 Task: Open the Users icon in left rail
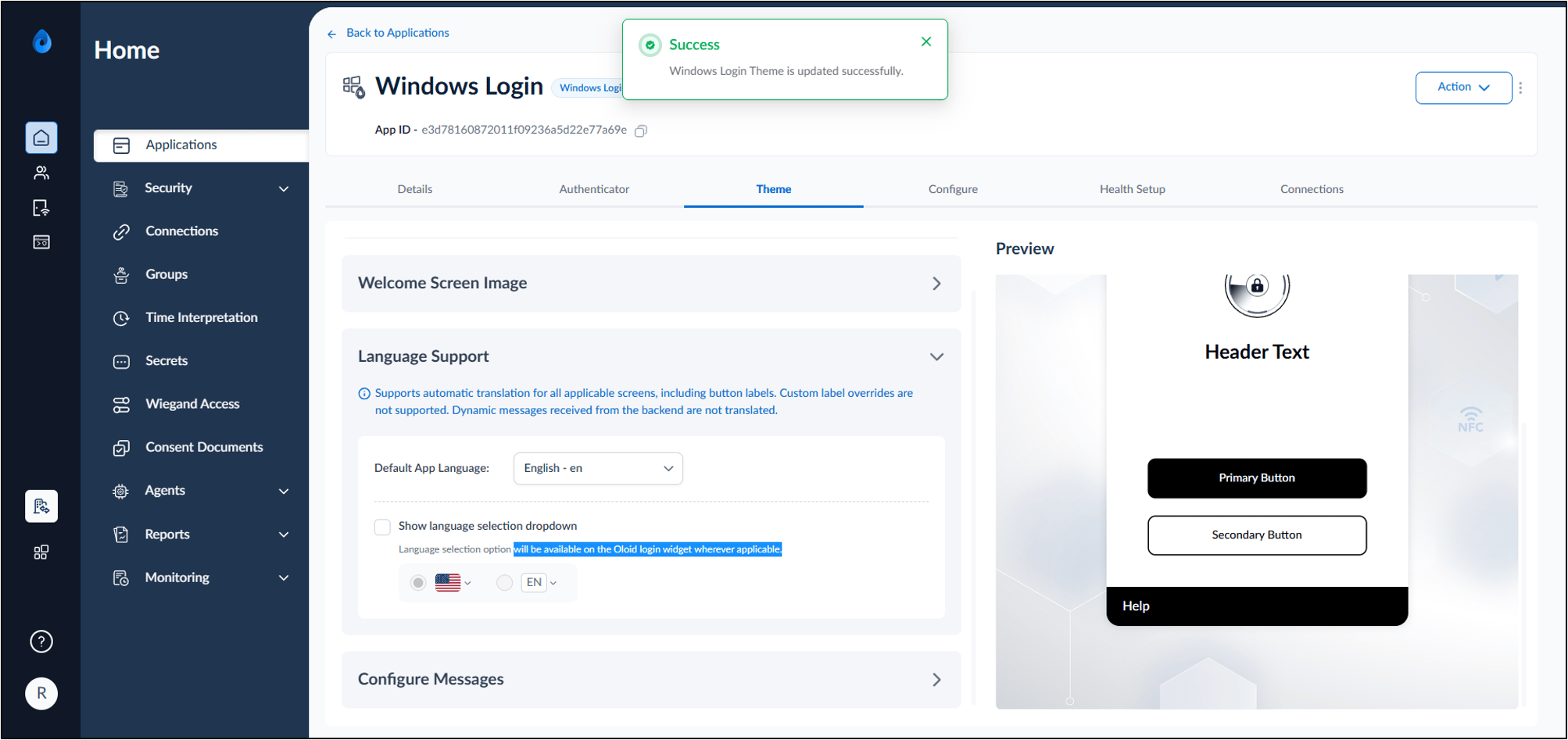pos(41,173)
